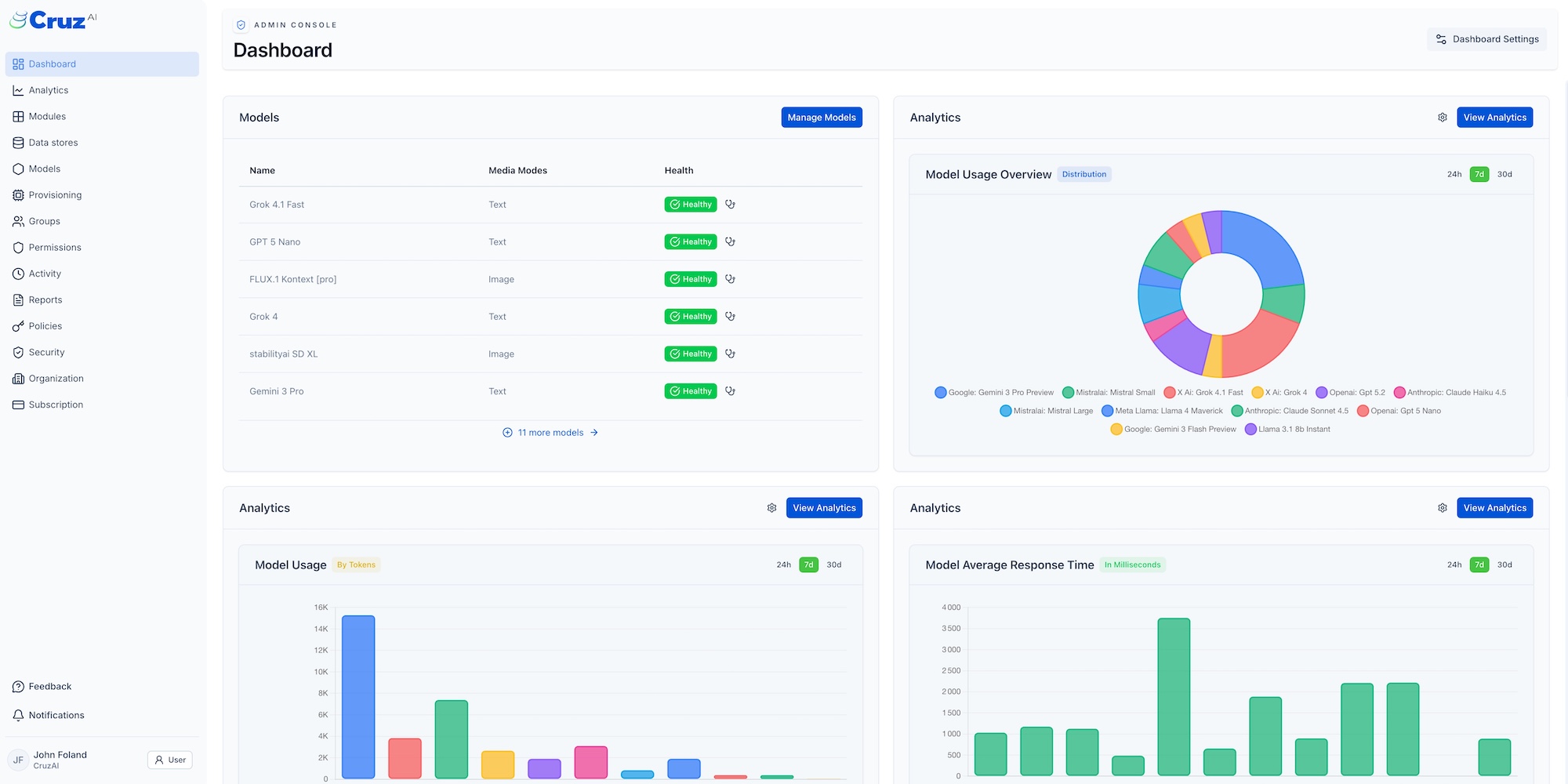Open Dashboard Settings

[x=1486, y=38]
